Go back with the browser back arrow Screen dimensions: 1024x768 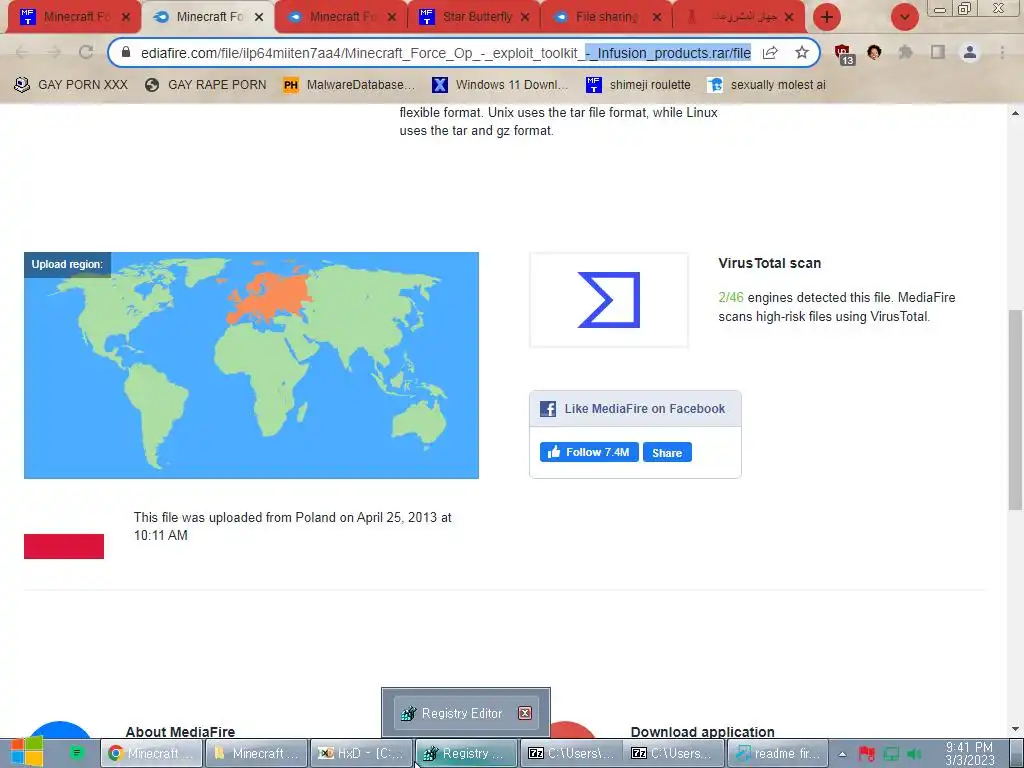click(22, 52)
